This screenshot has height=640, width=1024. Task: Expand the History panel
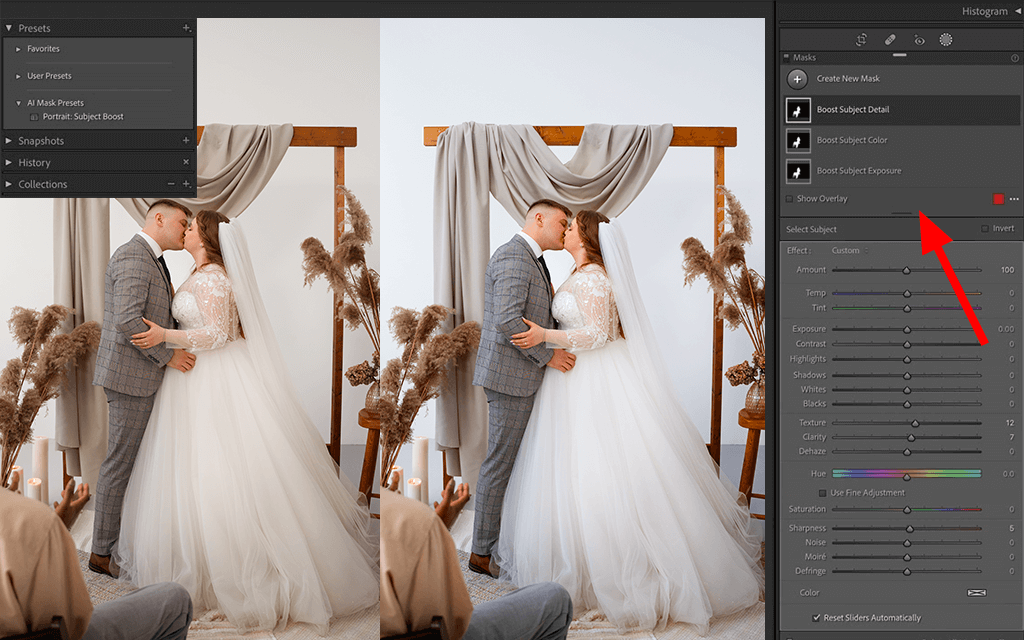tap(9, 163)
